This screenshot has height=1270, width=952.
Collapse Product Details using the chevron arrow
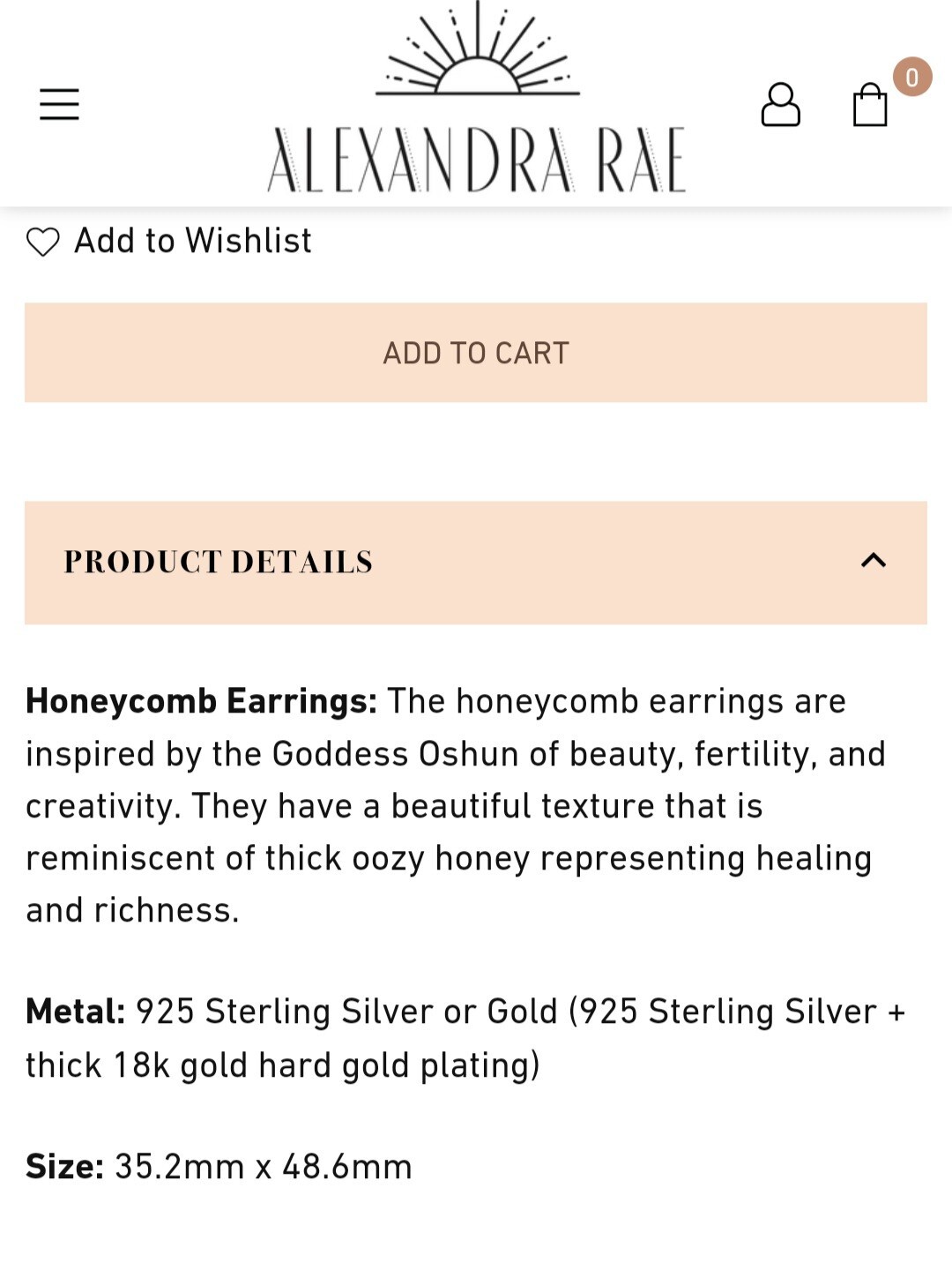873,561
